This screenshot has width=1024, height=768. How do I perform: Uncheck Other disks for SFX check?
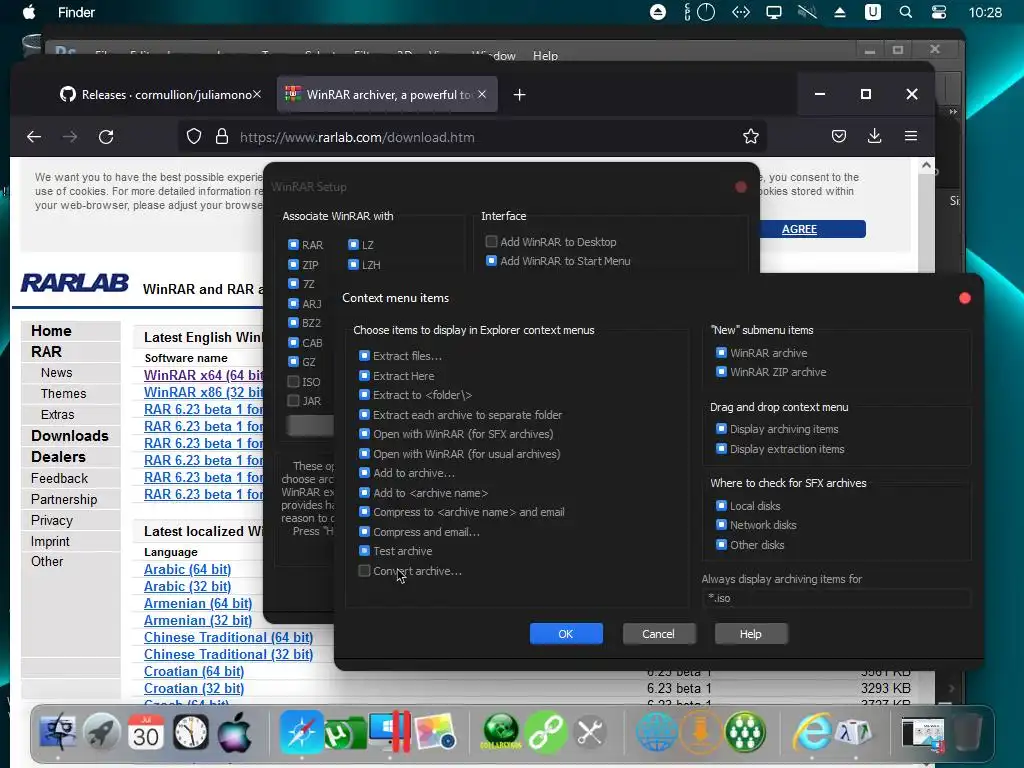tap(721, 544)
